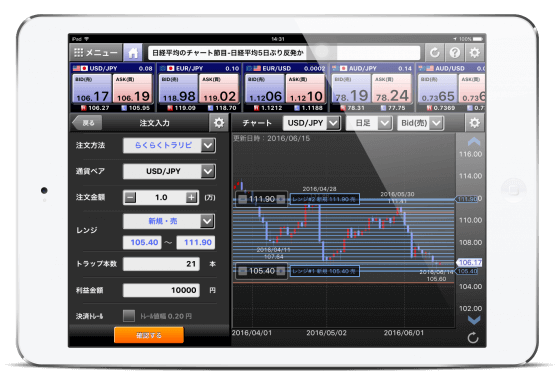Open the 新規・売 range type dropdown
The width and height of the screenshot is (560, 381).
(x=169, y=221)
